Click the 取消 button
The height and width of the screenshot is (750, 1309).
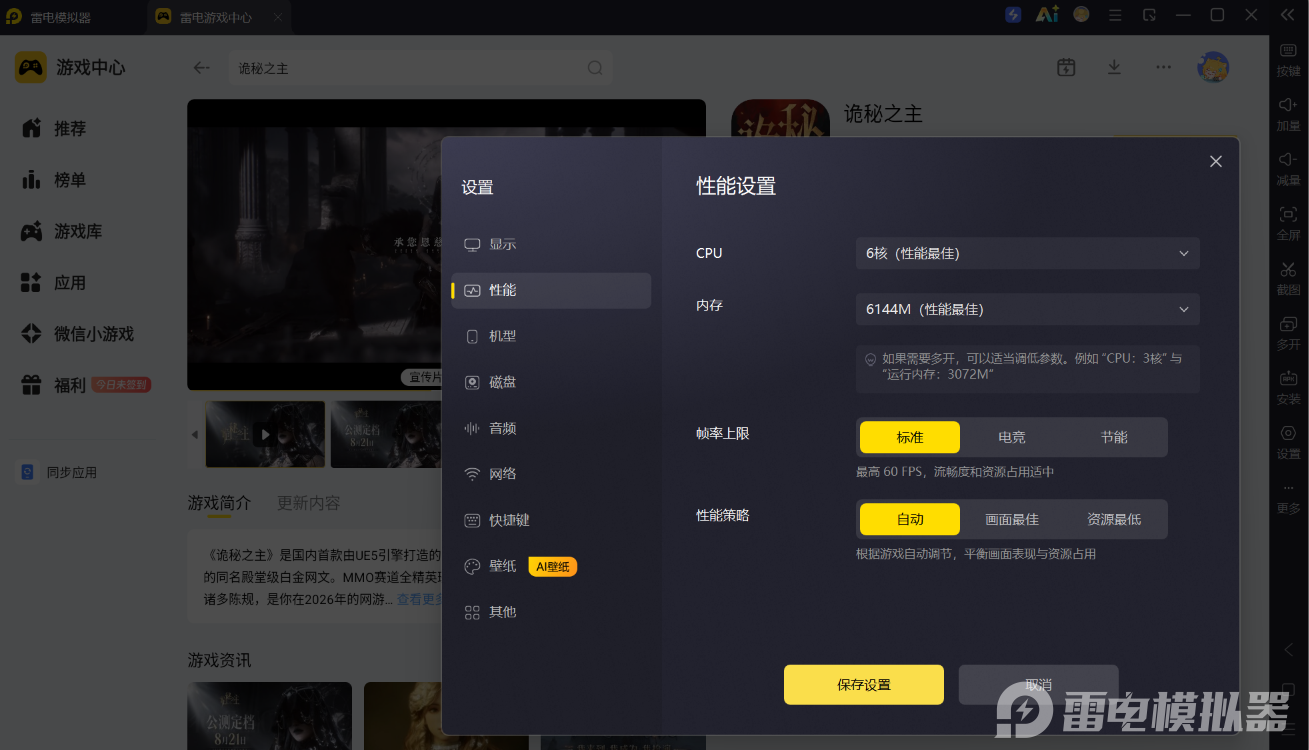click(x=1038, y=685)
